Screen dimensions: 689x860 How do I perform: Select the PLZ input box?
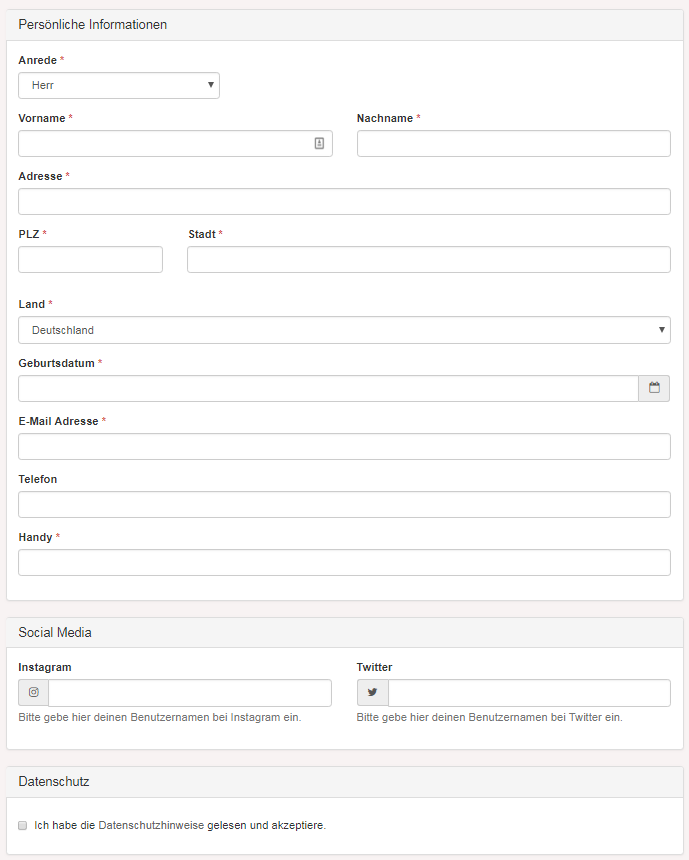coord(91,259)
